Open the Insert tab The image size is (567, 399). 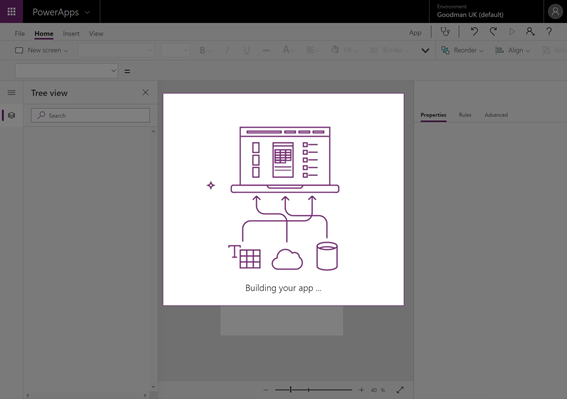pos(71,33)
